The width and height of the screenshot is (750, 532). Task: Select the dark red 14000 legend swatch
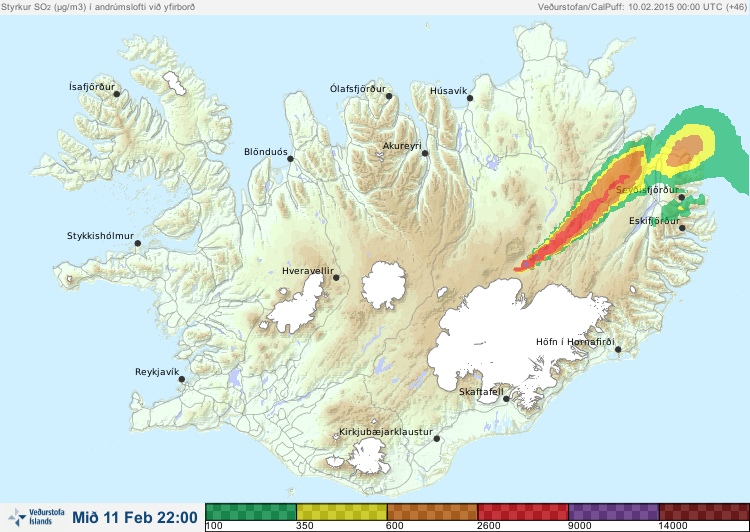[704, 512]
